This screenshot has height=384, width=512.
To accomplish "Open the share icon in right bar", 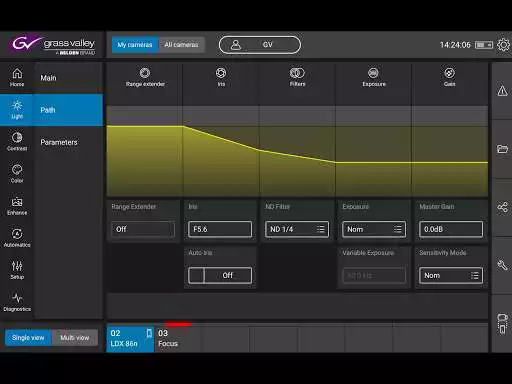I will pyautogui.click(x=502, y=207).
